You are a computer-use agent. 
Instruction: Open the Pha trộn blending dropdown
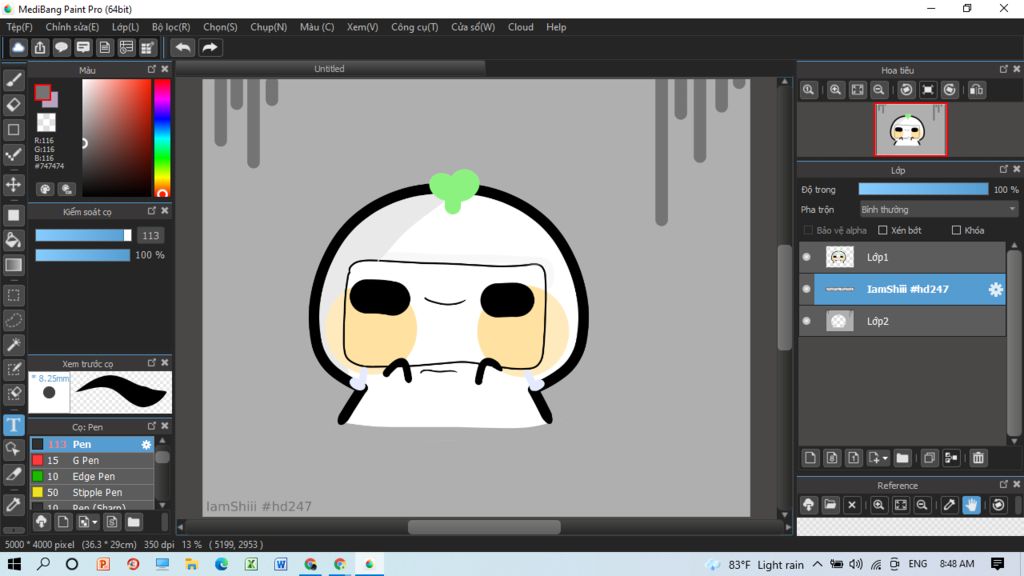(x=938, y=210)
